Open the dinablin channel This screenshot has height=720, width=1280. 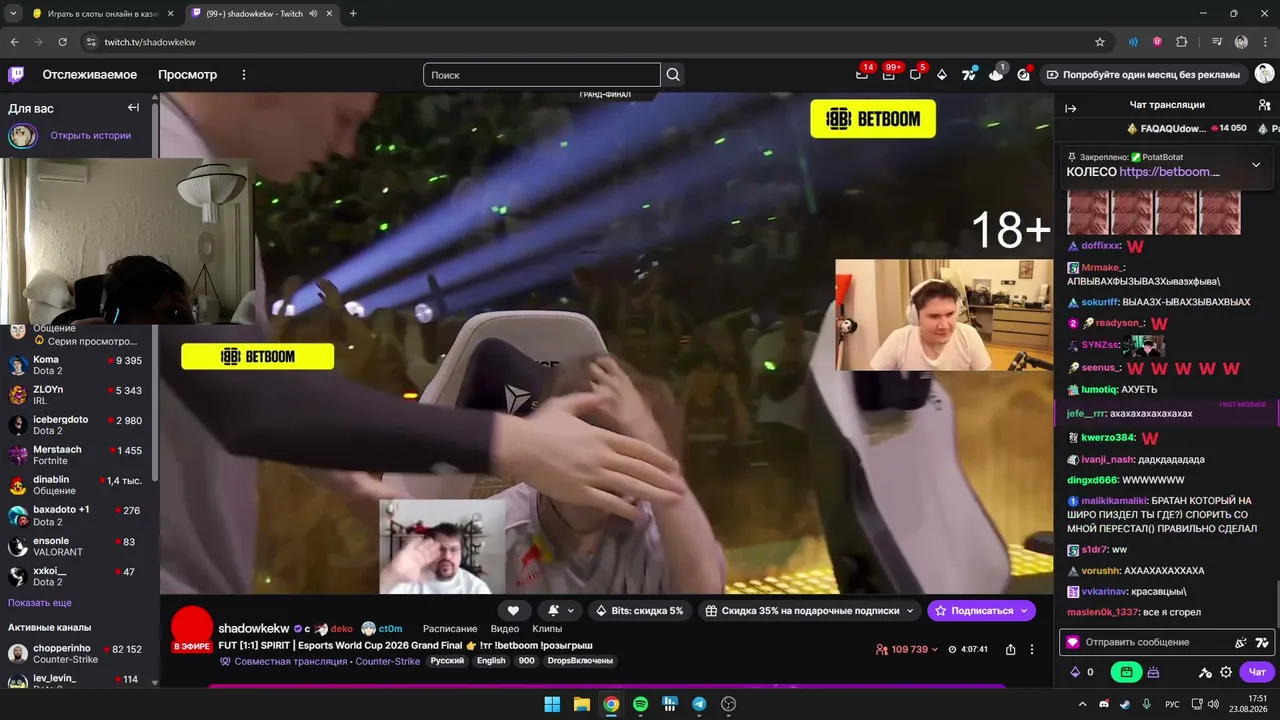77,485
